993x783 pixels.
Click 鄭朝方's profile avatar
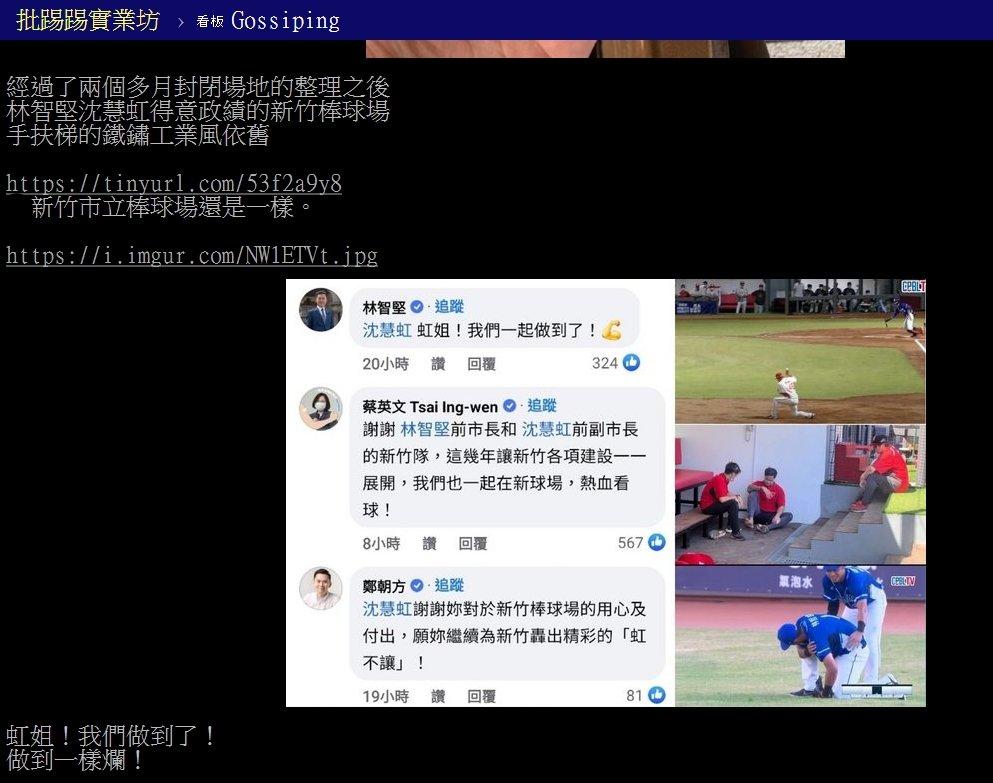click(320, 589)
